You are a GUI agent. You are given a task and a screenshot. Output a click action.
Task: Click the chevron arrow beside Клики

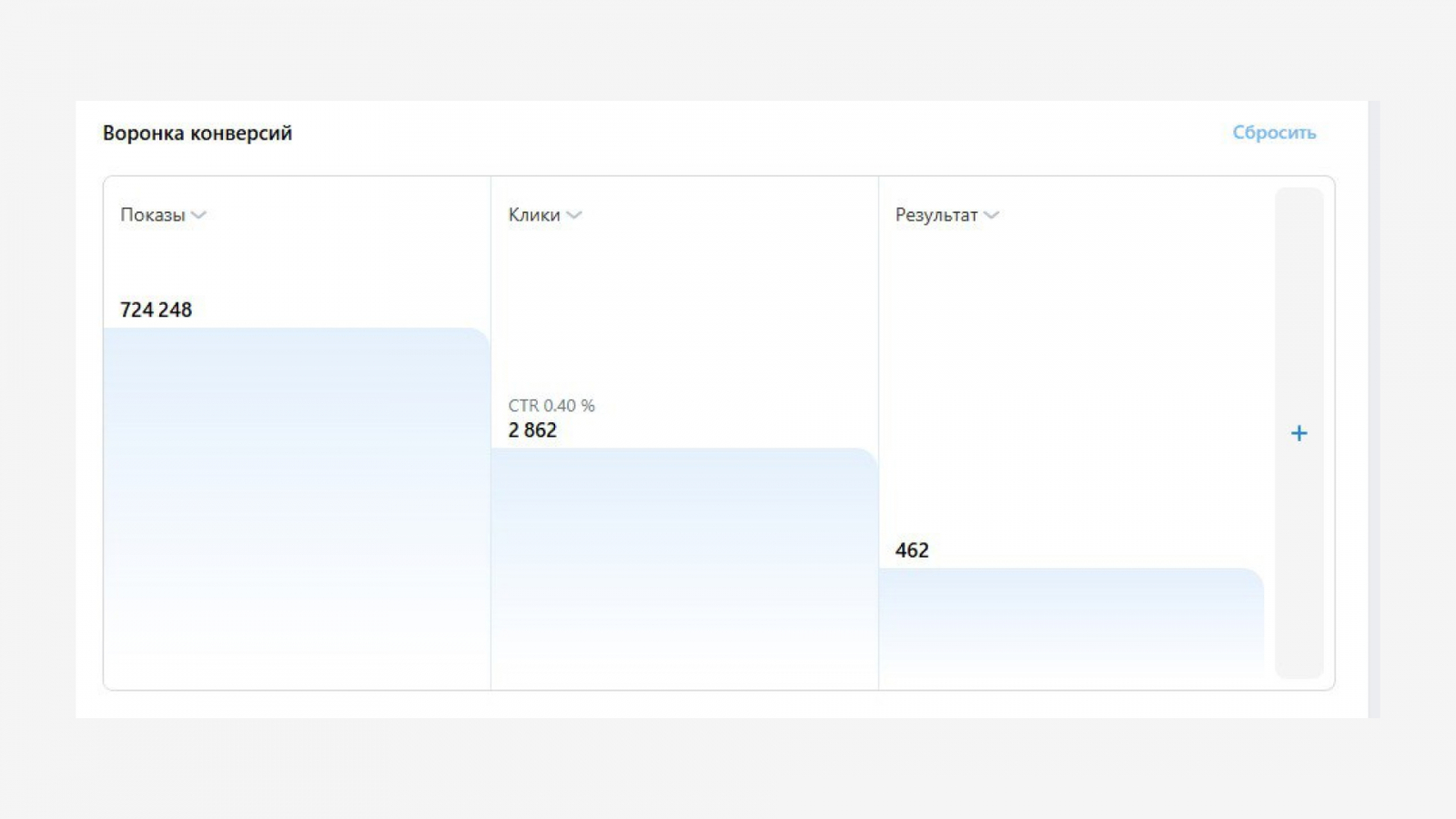click(x=573, y=216)
